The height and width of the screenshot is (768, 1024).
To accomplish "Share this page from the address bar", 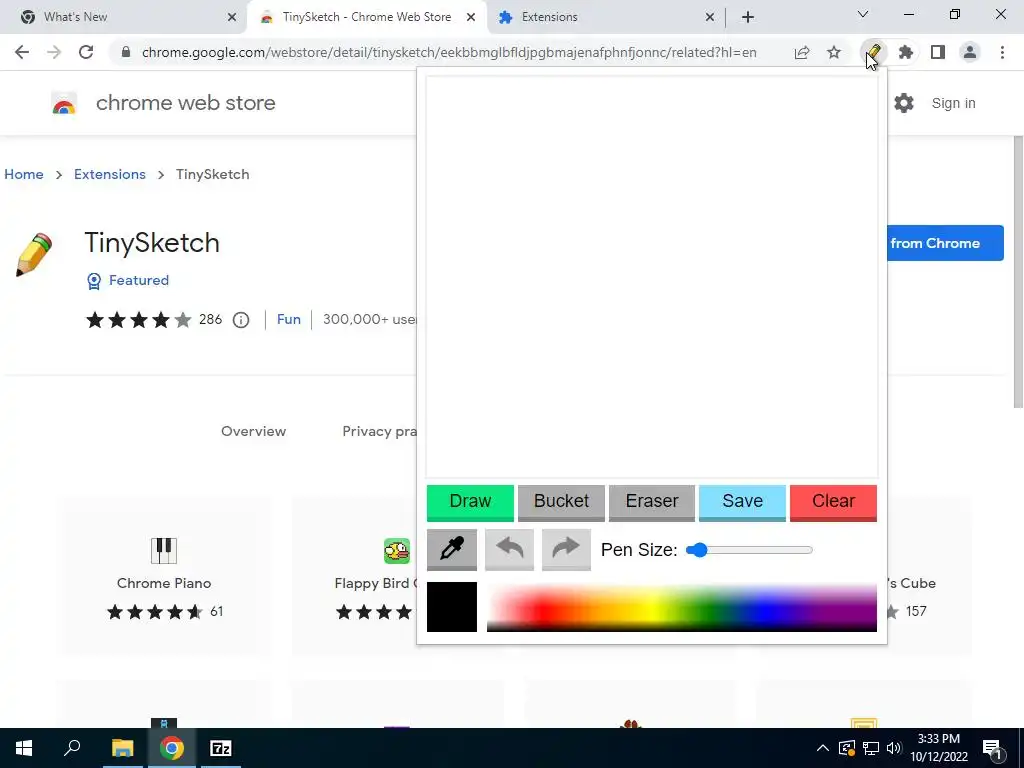I will point(802,52).
